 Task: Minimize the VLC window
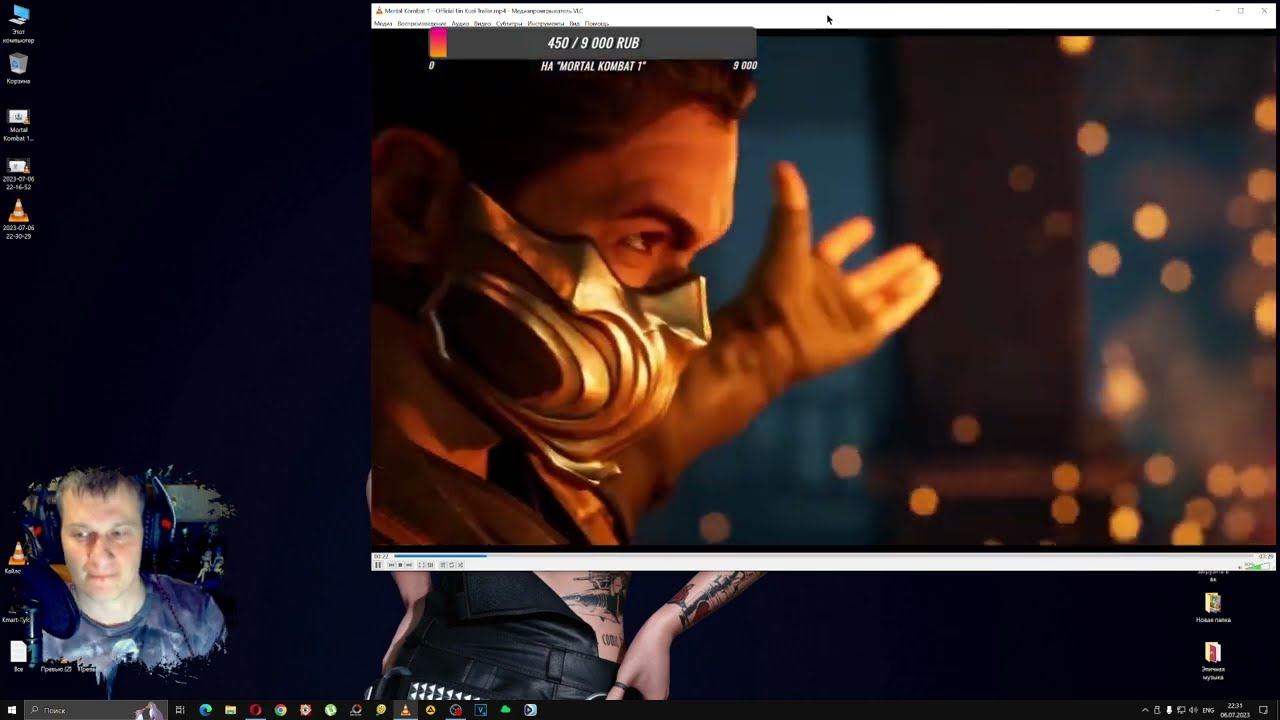point(1217,10)
